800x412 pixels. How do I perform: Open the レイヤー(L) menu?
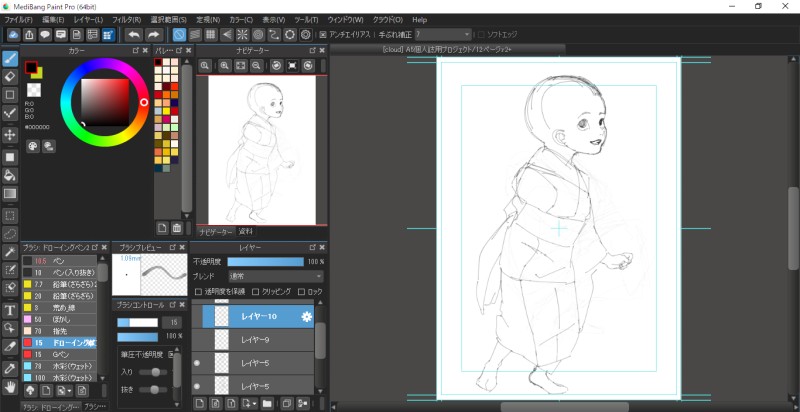[87, 19]
